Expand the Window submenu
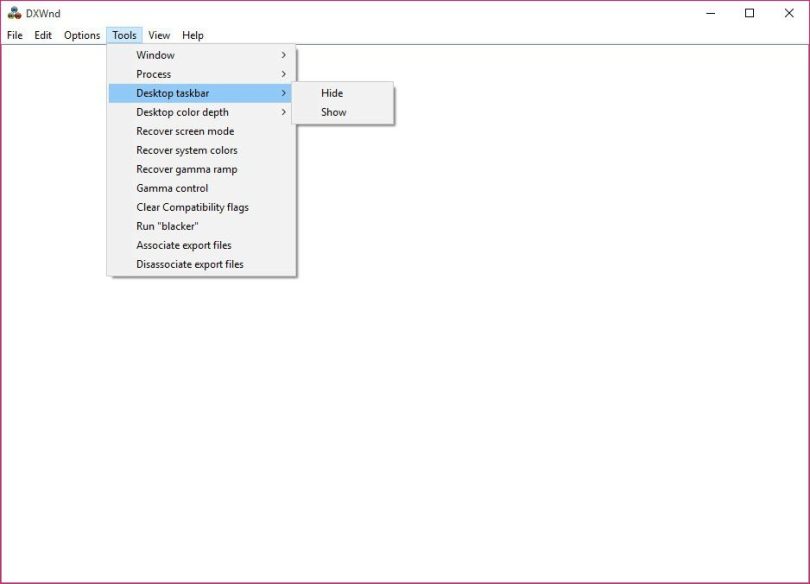The width and height of the screenshot is (810, 584). click(201, 55)
